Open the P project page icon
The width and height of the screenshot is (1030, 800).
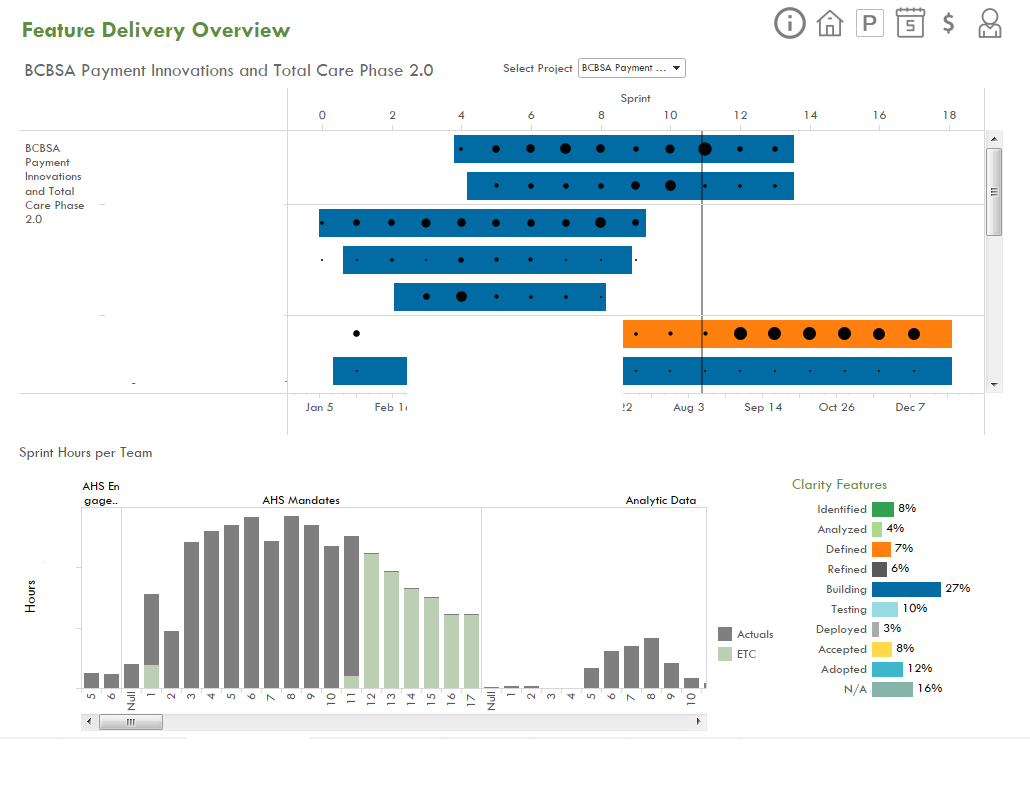pos(870,23)
